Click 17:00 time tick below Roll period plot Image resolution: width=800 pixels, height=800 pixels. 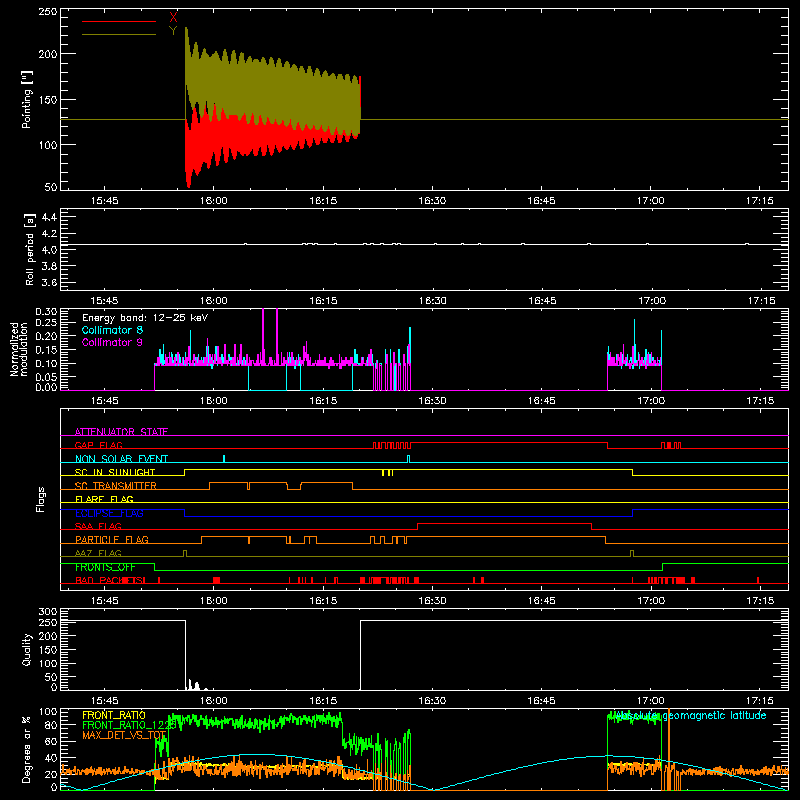point(652,301)
